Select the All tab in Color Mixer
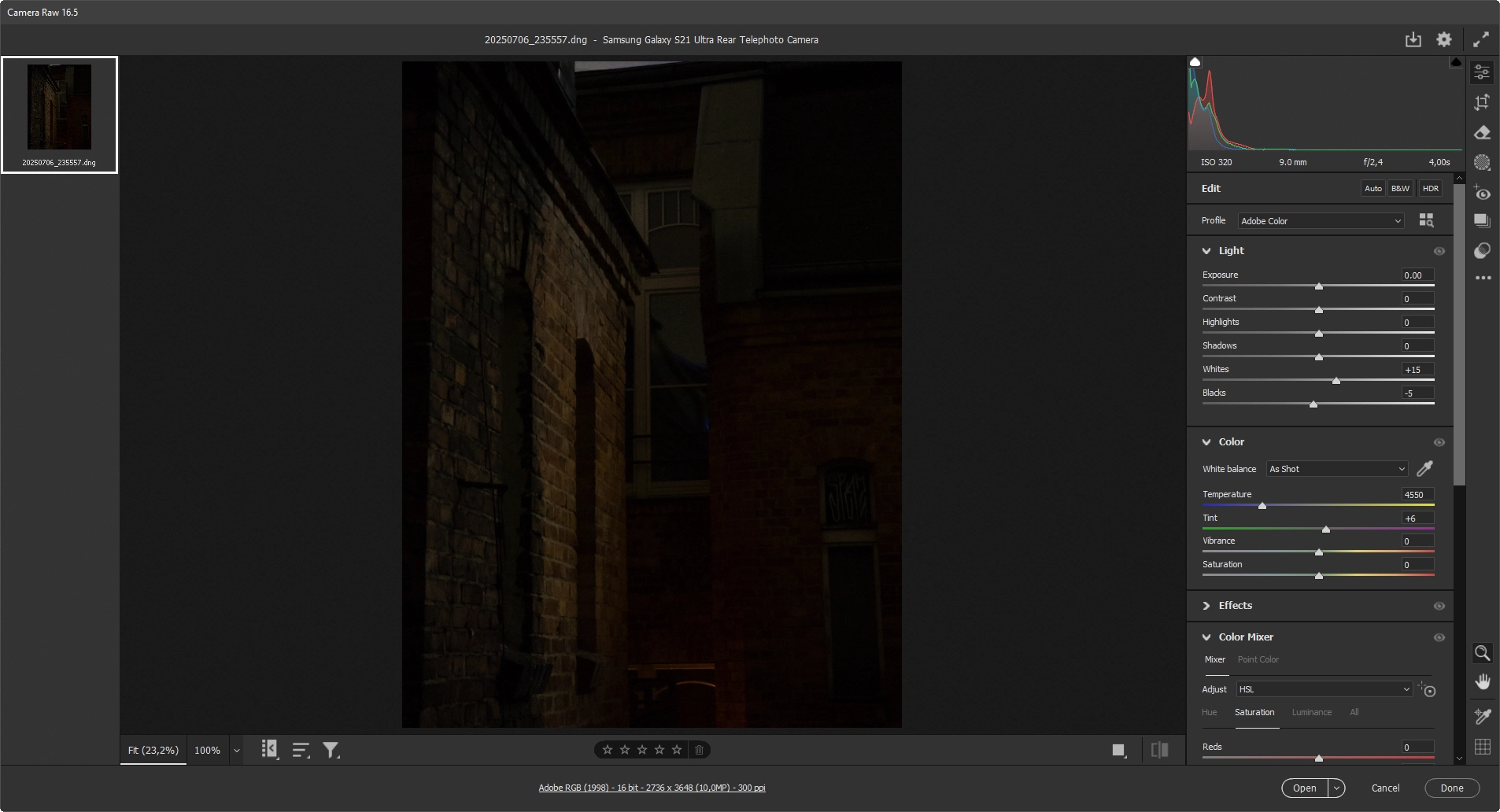Image resolution: width=1500 pixels, height=812 pixels. (x=1354, y=712)
